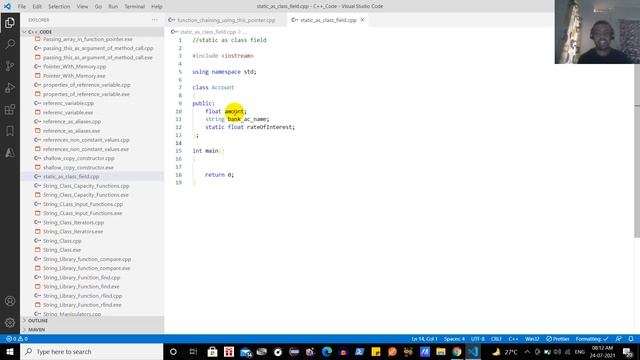The image size is (640, 360).
Task: Open the Run menu
Action: [113, 7]
